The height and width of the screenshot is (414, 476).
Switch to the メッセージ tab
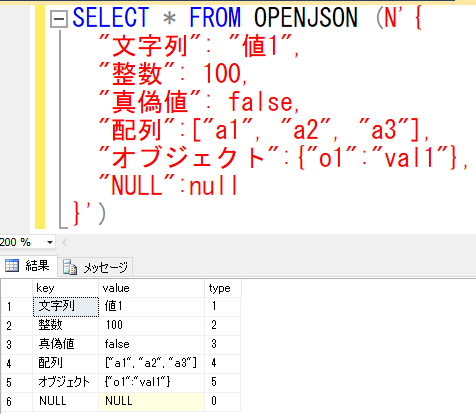[x=96, y=267]
